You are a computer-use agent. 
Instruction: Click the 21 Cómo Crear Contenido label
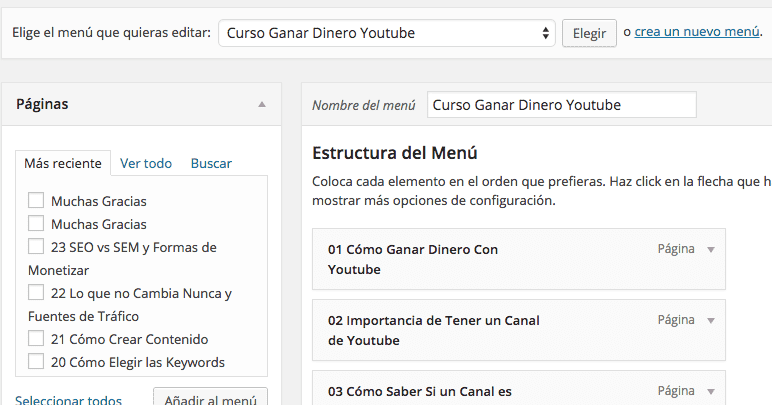click(x=129, y=339)
